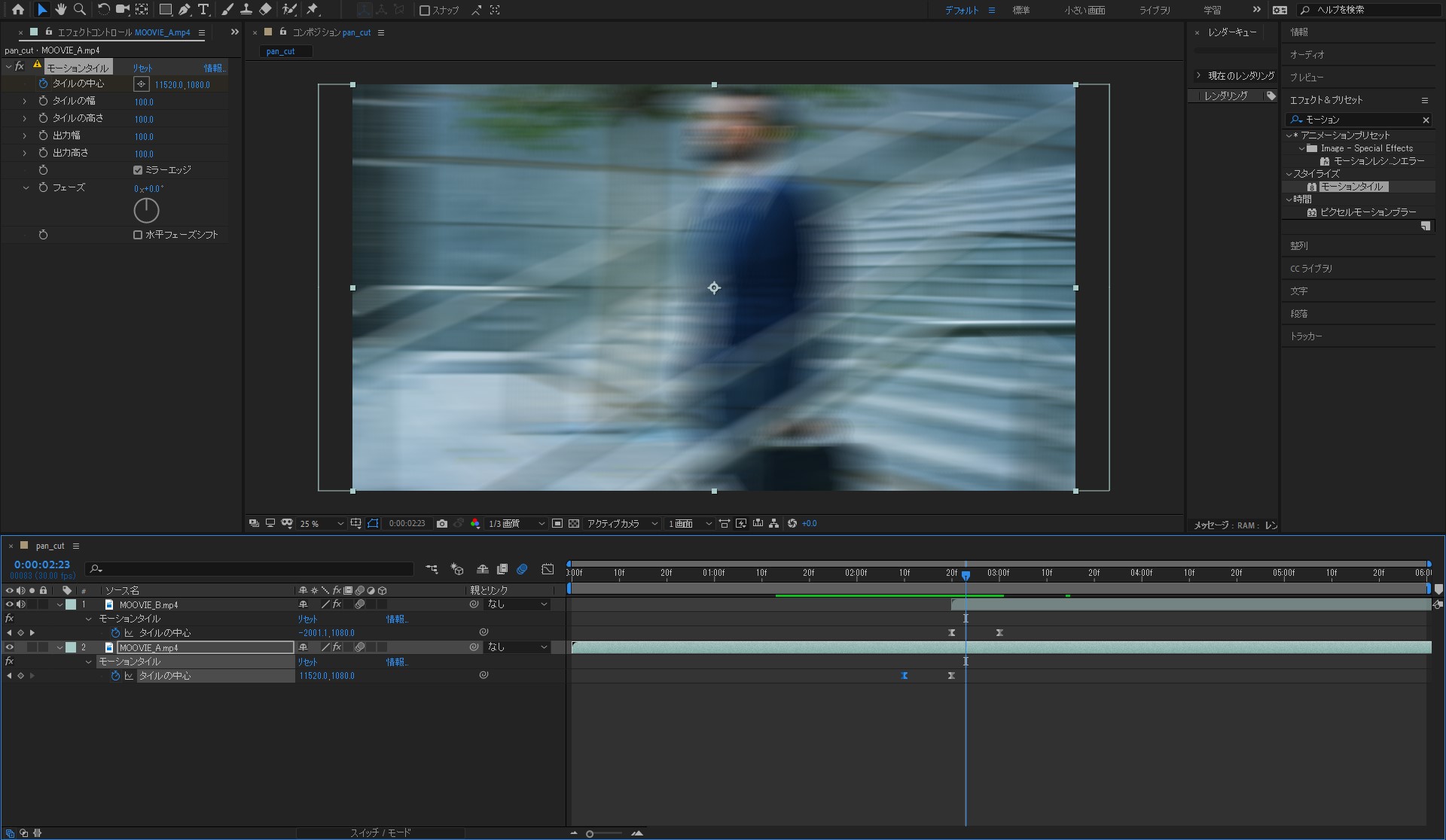This screenshot has width=1446, height=840.
Task: Toggle the region of interest icon
Action: click(557, 523)
